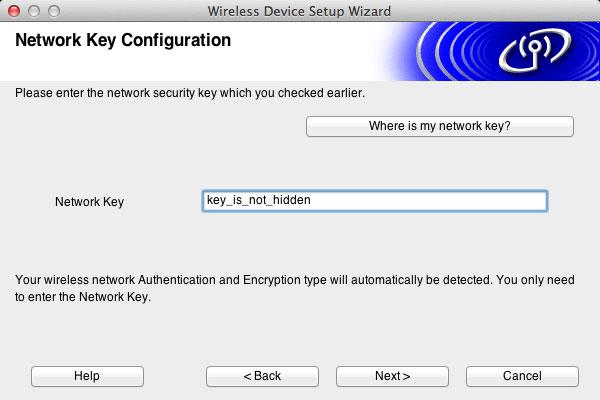The image size is (600, 400).
Task: Click the white header banner background
Action: click(x=191, y=65)
